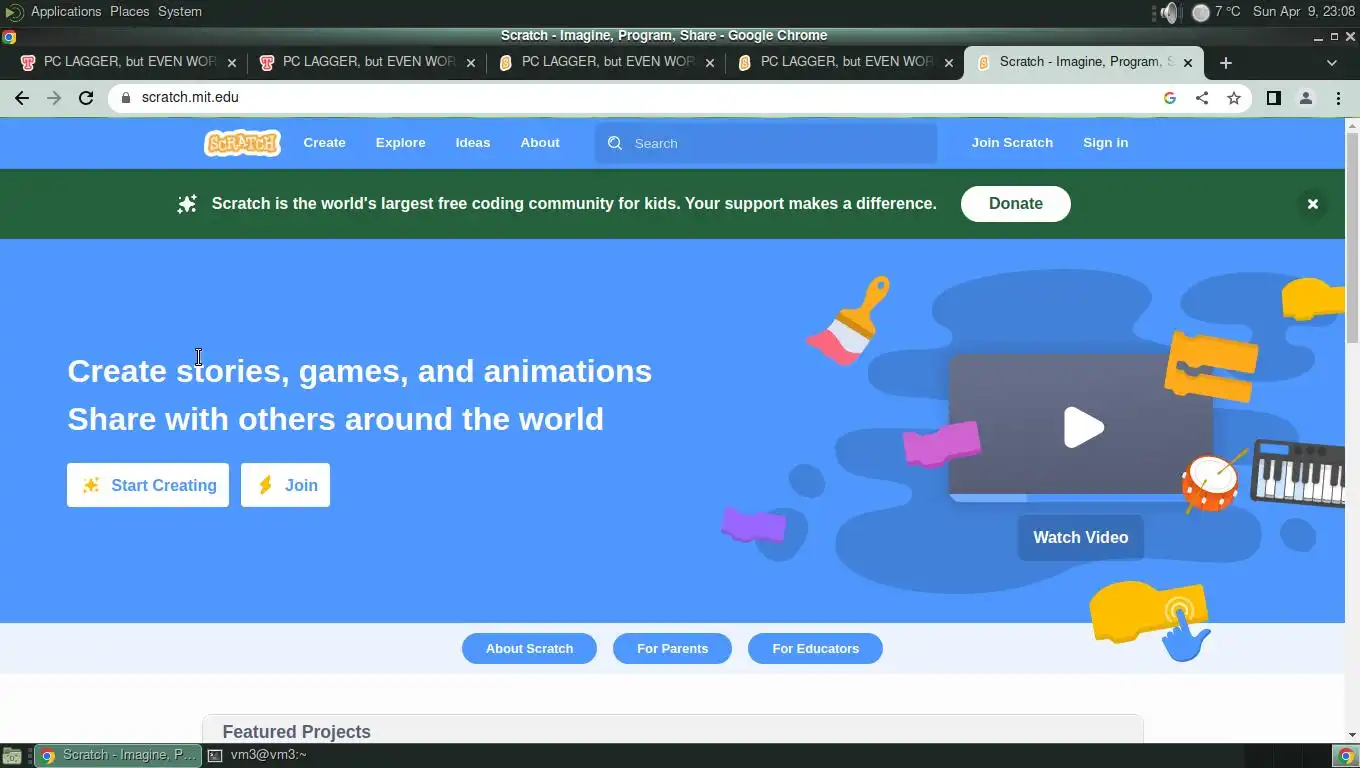The width and height of the screenshot is (1360, 768).
Task: Open the System menu
Action: 180,11
